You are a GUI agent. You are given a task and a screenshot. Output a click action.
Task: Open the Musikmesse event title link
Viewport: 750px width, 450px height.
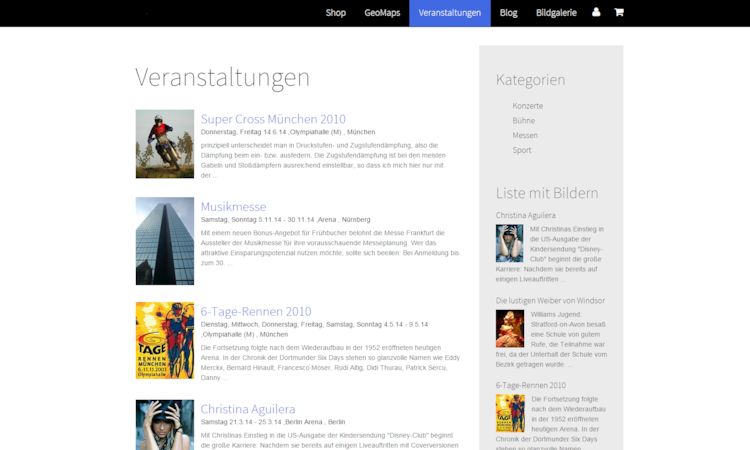233,207
